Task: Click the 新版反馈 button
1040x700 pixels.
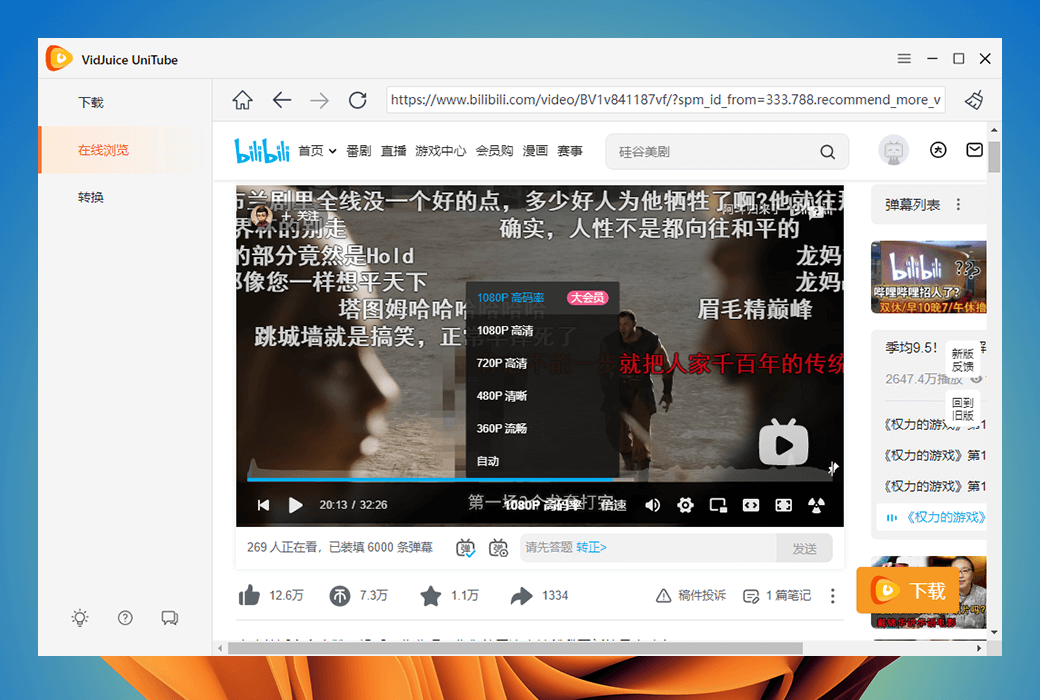Action: coord(962,360)
